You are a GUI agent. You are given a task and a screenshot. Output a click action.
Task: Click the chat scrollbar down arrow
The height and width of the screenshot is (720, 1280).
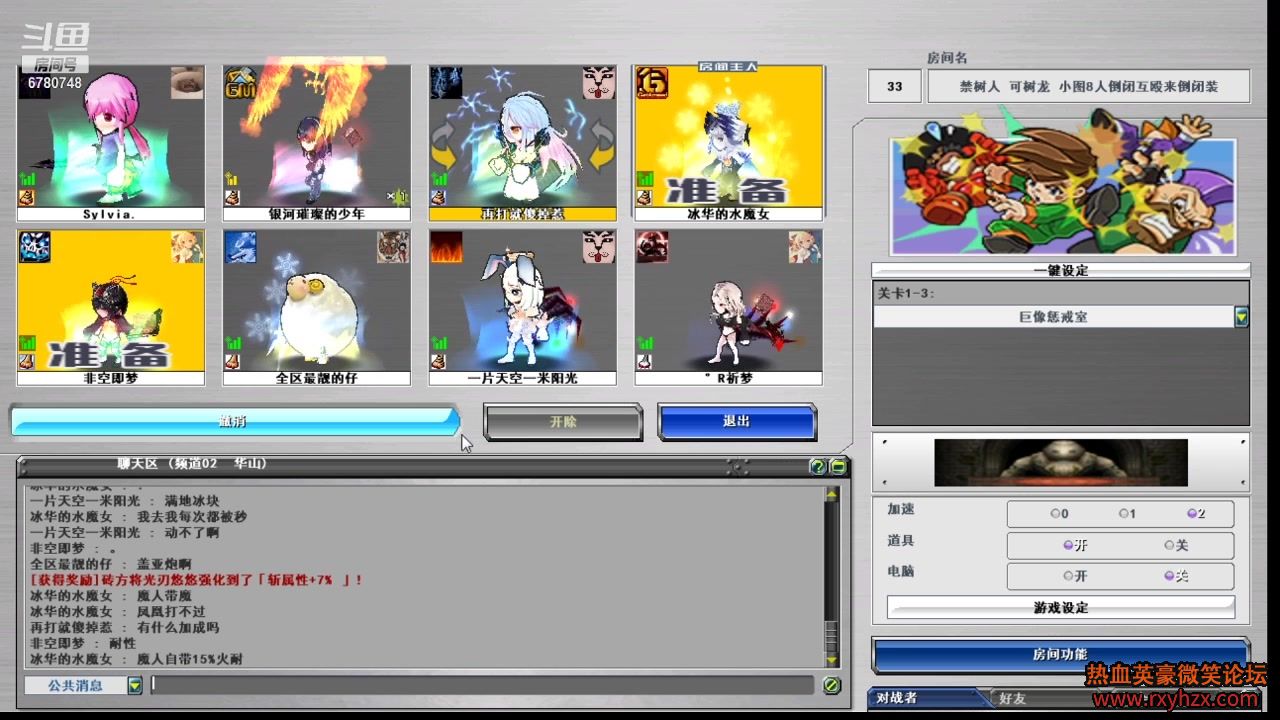832,659
